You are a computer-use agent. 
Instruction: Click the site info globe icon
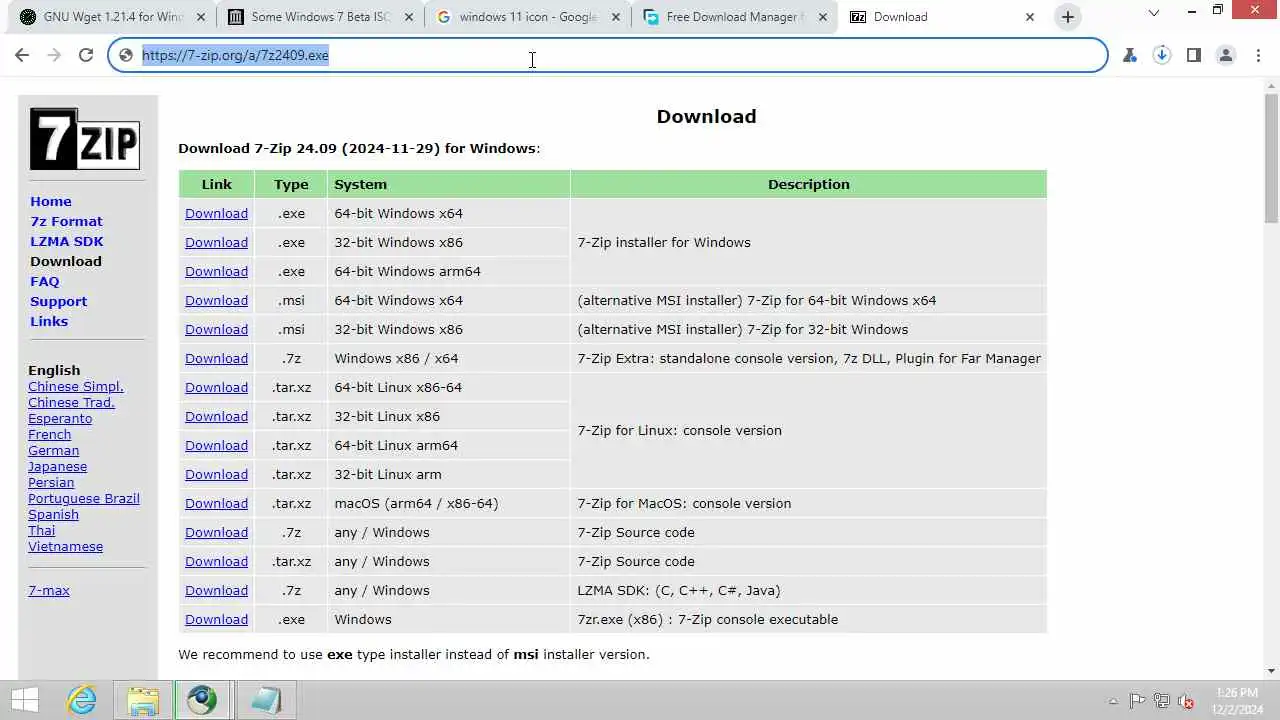tap(126, 55)
